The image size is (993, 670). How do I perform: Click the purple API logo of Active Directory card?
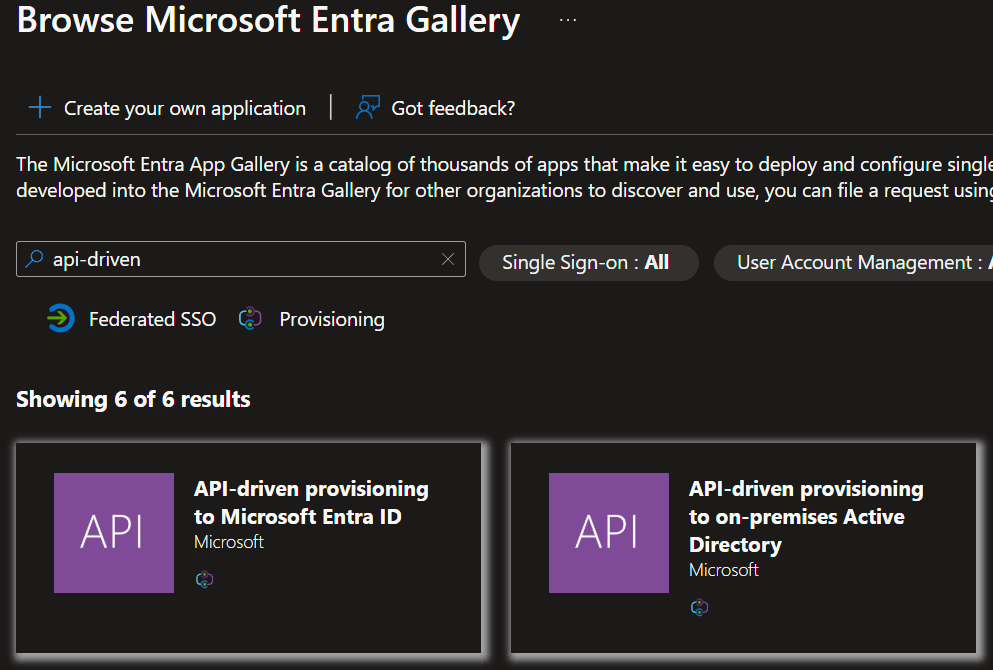609,533
